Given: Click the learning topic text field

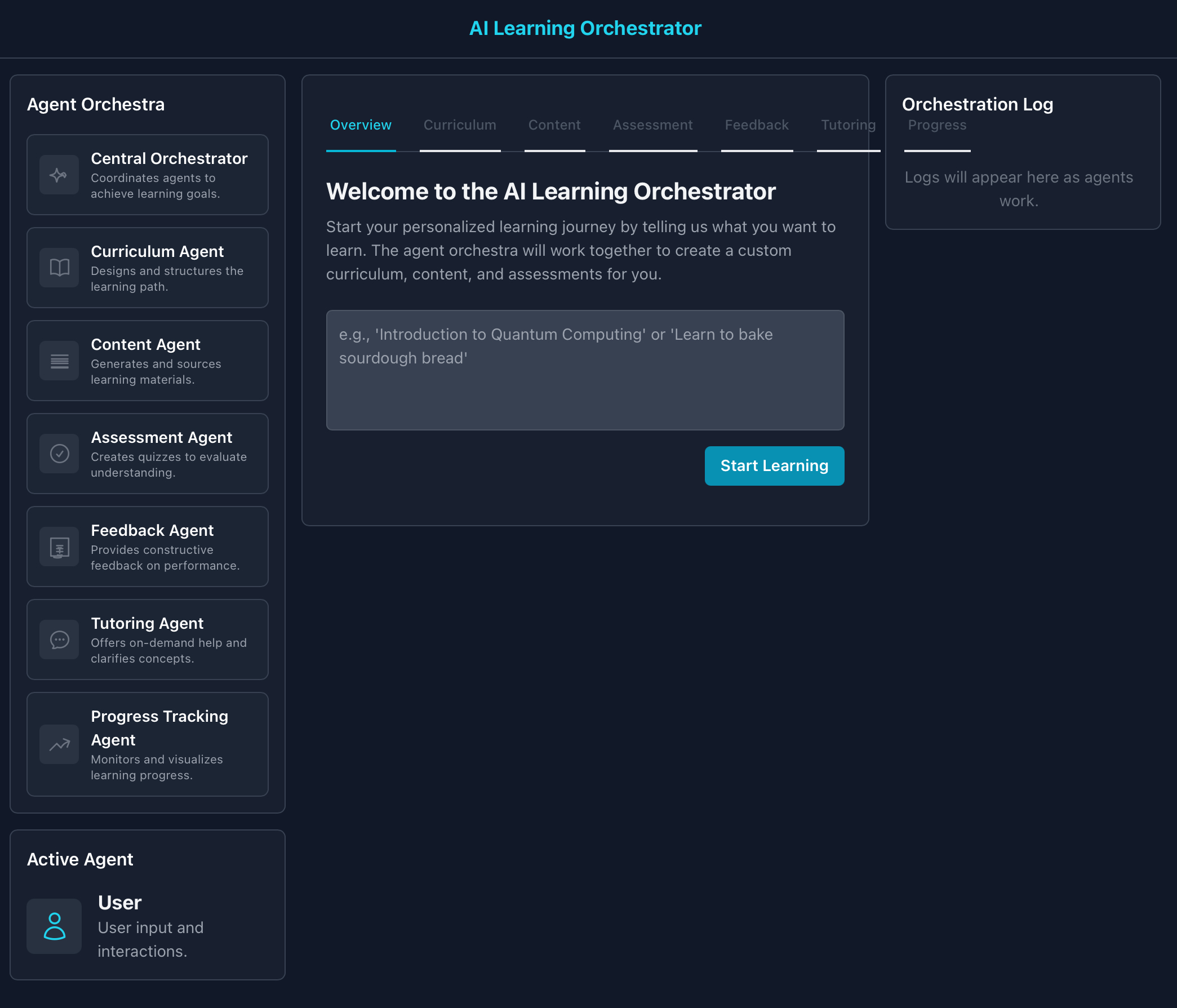Looking at the screenshot, I should [584, 370].
